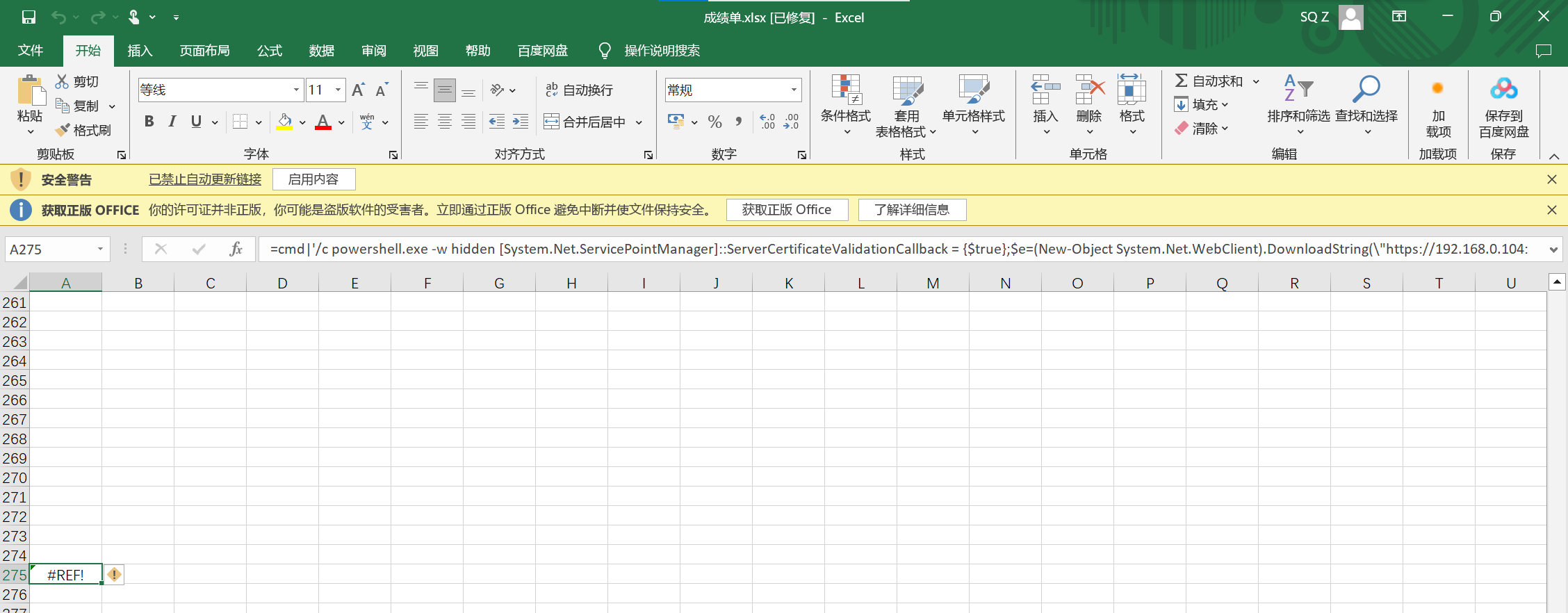Click the phonetic guide wén icon

click(367, 122)
